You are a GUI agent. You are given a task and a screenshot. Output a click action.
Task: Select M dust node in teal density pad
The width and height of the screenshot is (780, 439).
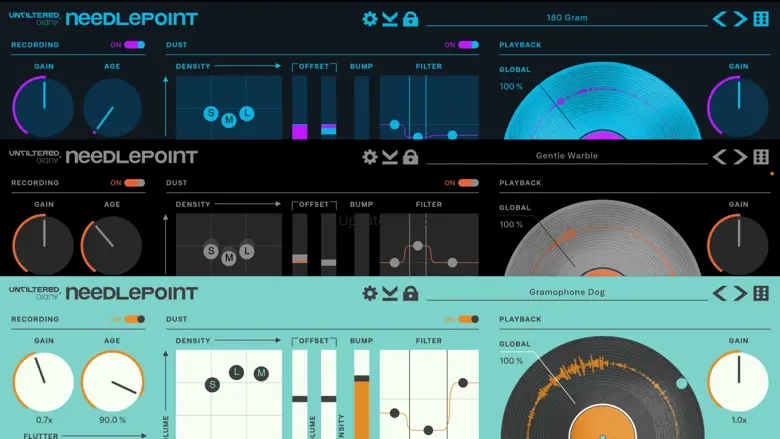pyautogui.click(x=261, y=373)
